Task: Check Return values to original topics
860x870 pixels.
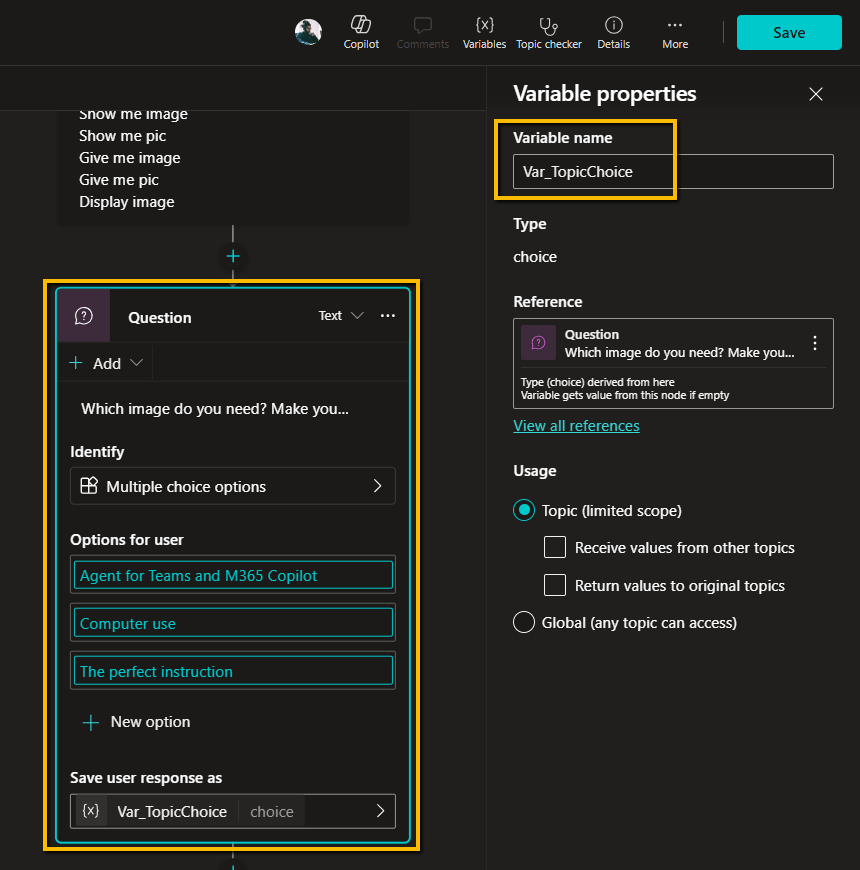Action: pyautogui.click(x=555, y=585)
